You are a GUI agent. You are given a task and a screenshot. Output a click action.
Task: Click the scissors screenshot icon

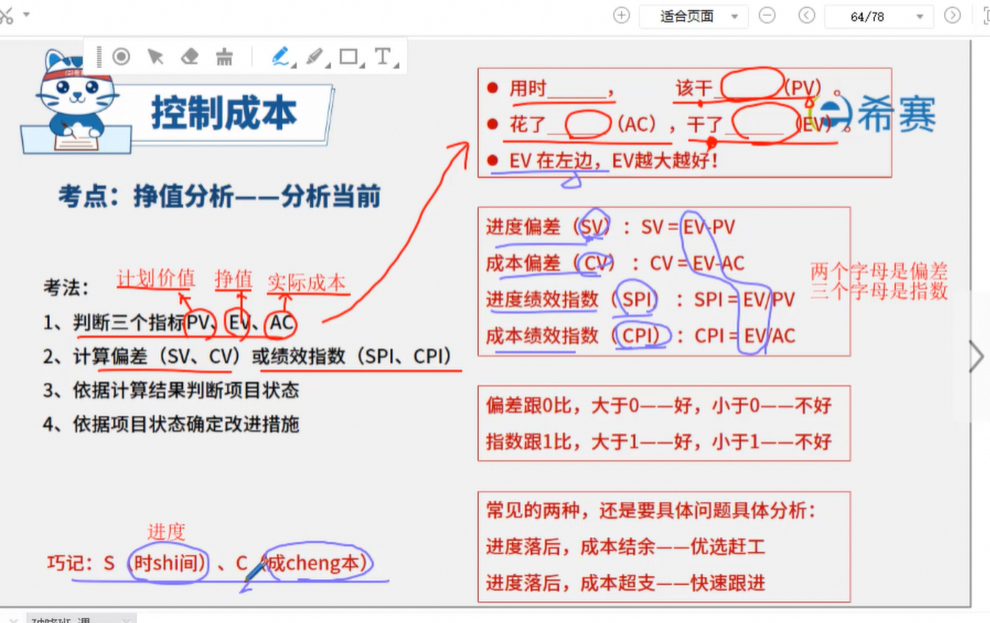click(6, 15)
